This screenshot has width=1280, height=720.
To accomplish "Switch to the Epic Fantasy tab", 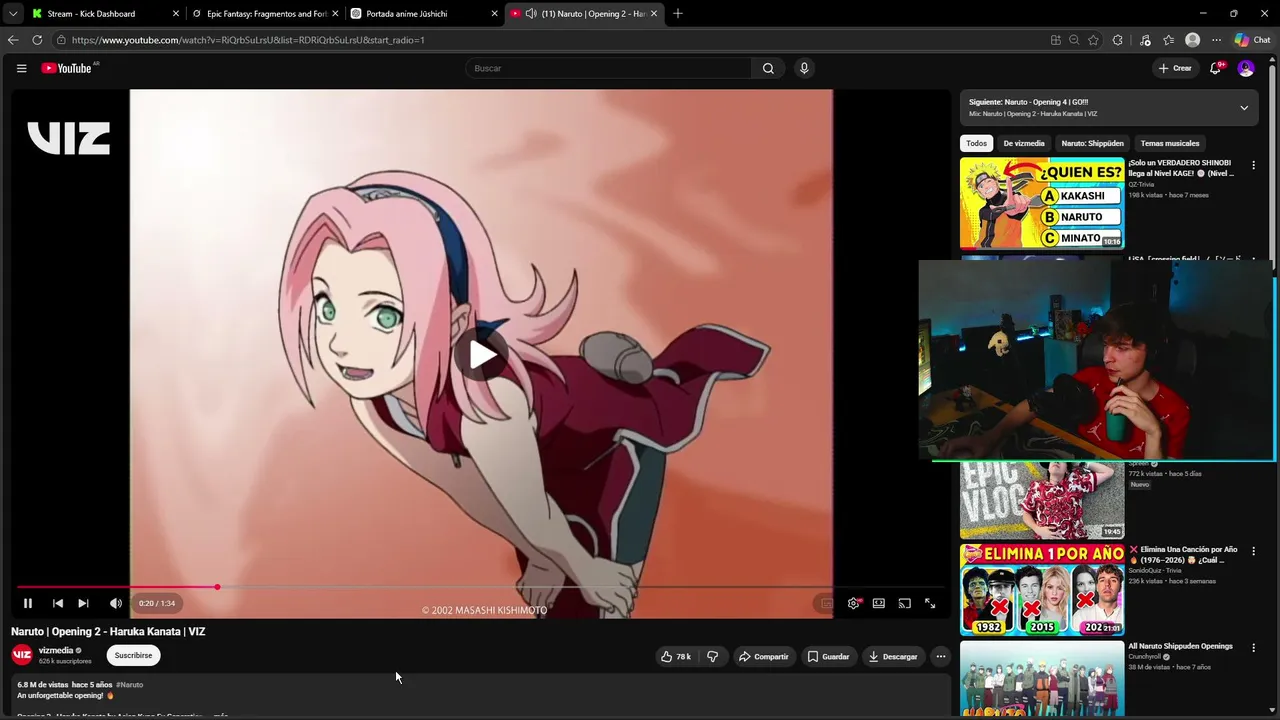I will 265,14.
